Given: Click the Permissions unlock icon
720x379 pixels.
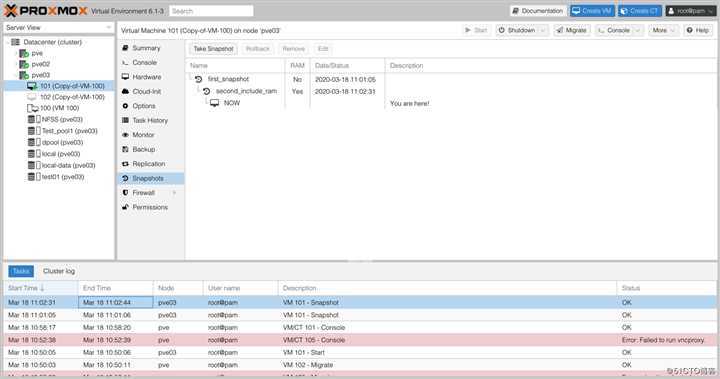Looking at the screenshot, I should tap(125, 207).
